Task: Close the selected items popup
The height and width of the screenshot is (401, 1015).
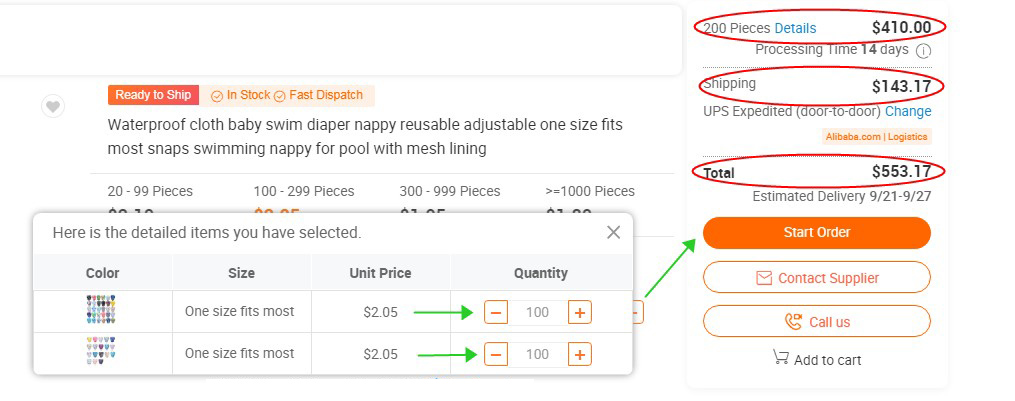Action: coord(613,232)
